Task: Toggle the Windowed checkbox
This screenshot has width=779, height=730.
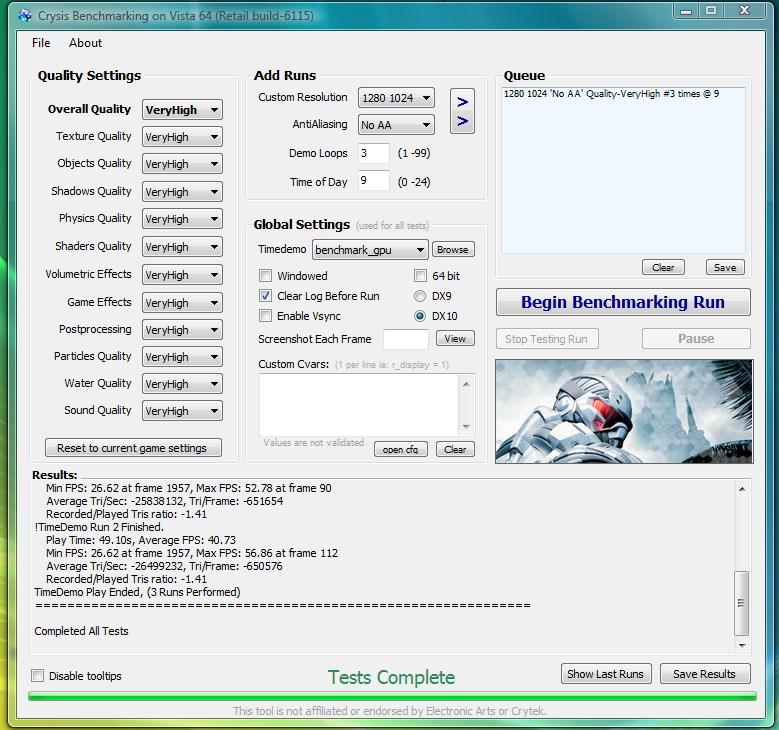Action: pyautogui.click(x=266, y=275)
